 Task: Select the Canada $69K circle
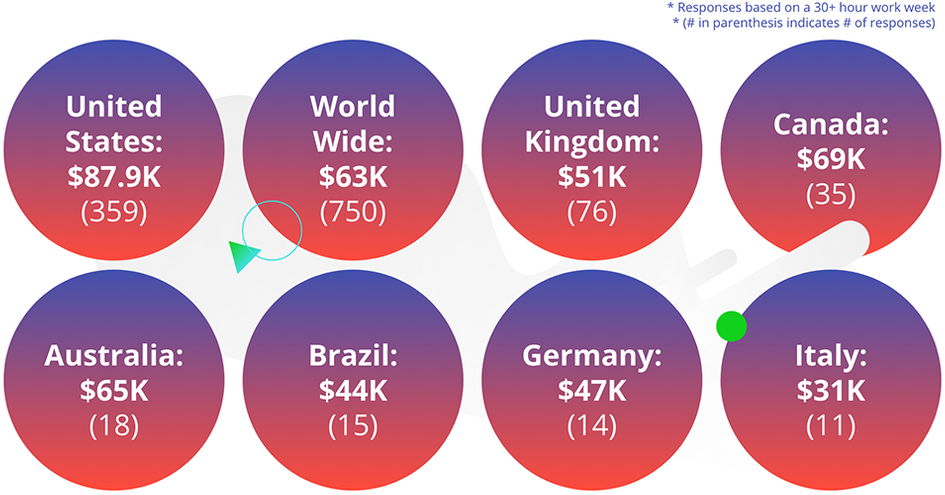pyautogui.click(x=830, y=148)
